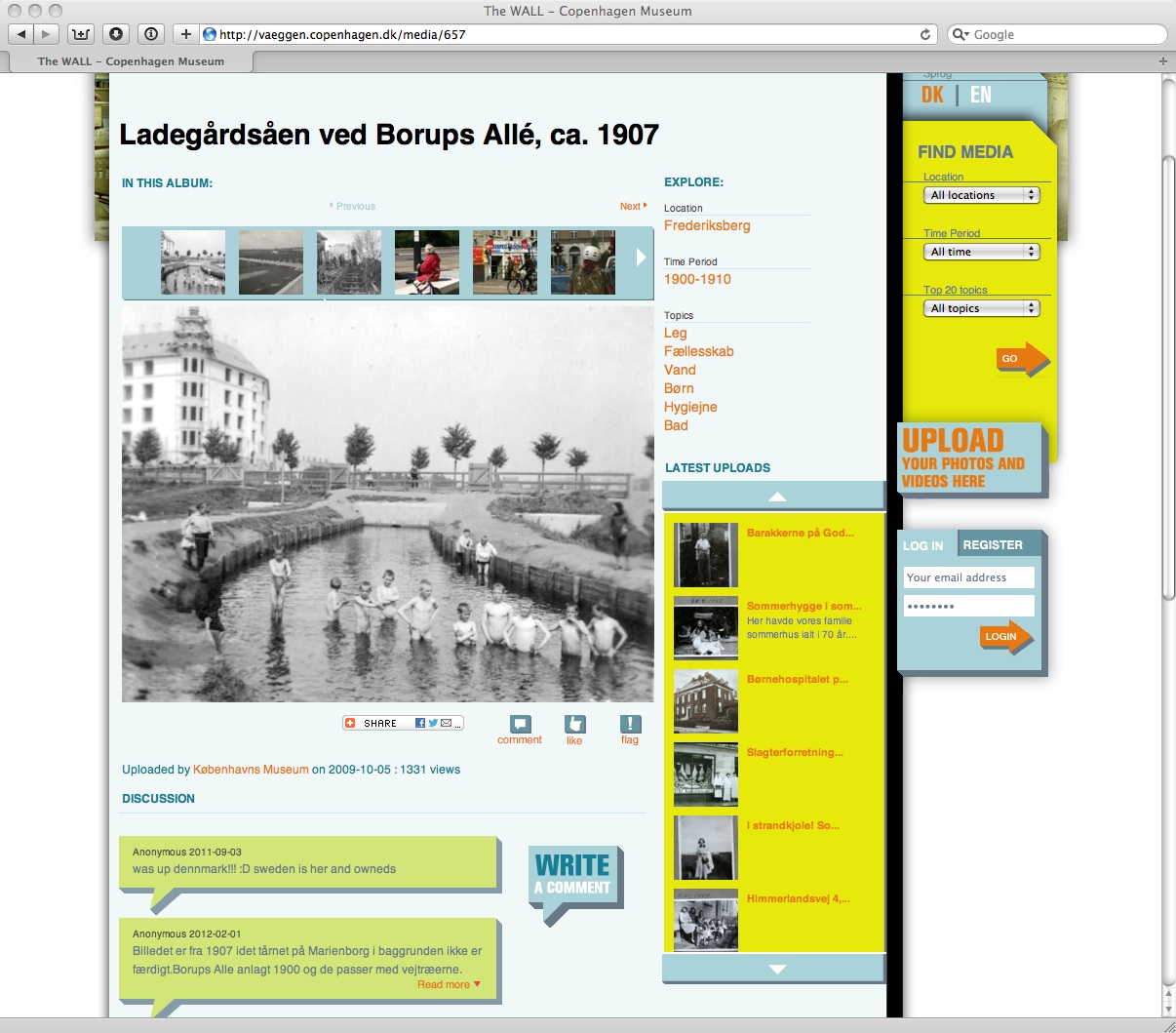Select the REGISTER tab

993,544
